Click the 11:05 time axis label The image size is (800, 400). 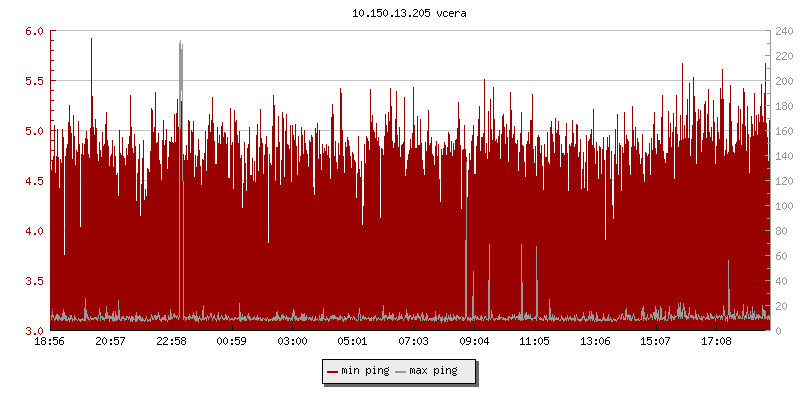click(x=534, y=342)
